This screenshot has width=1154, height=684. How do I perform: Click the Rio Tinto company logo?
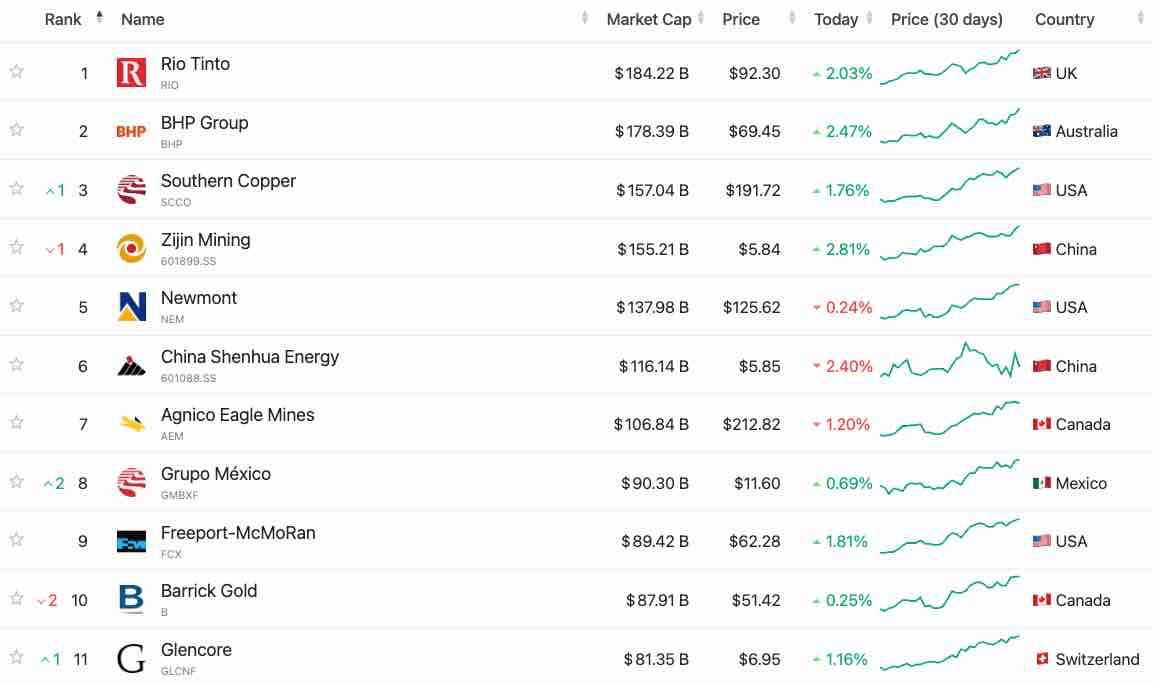click(131, 71)
